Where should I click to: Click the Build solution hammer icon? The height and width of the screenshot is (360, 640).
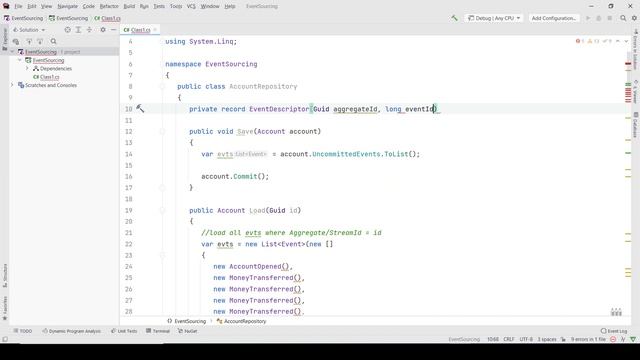click(x=454, y=18)
